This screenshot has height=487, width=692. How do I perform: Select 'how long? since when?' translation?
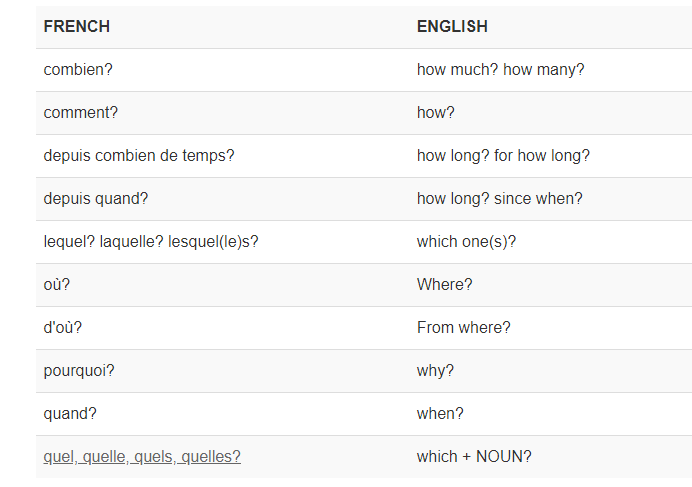click(x=499, y=199)
